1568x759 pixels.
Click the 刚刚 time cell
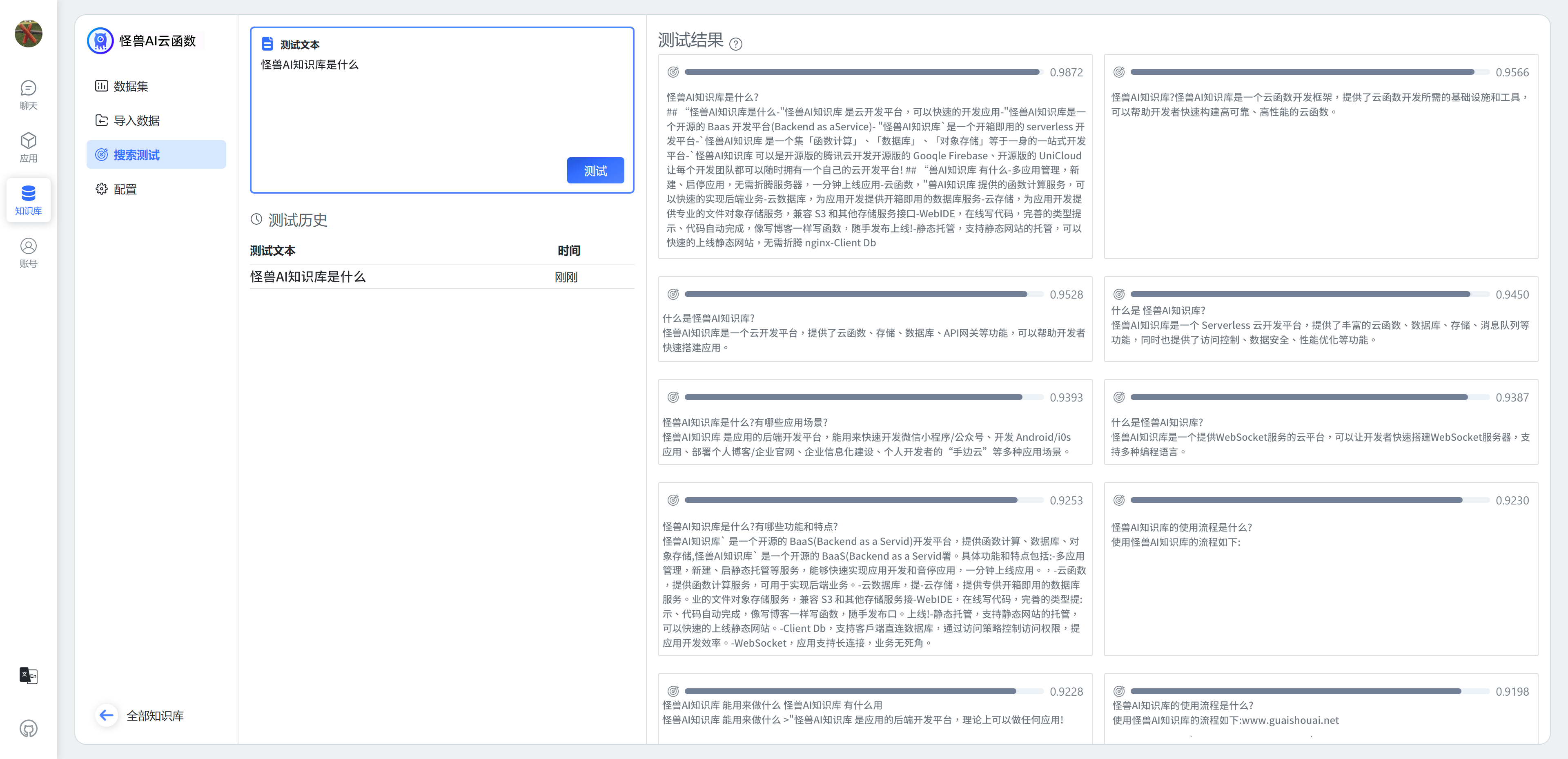tap(566, 277)
